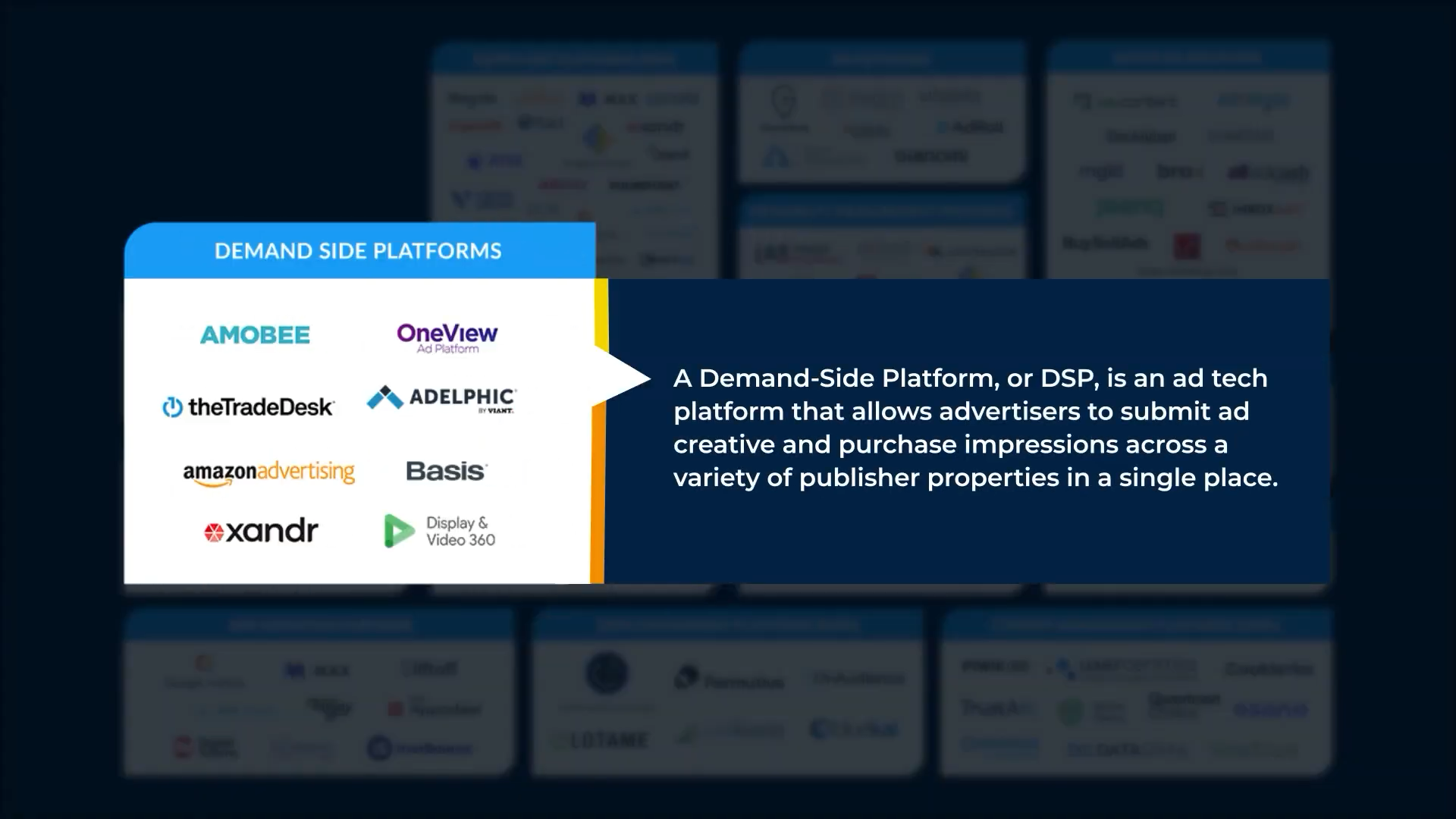Select the Basis logo
The width and height of the screenshot is (1456, 819).
click(446, 471)
